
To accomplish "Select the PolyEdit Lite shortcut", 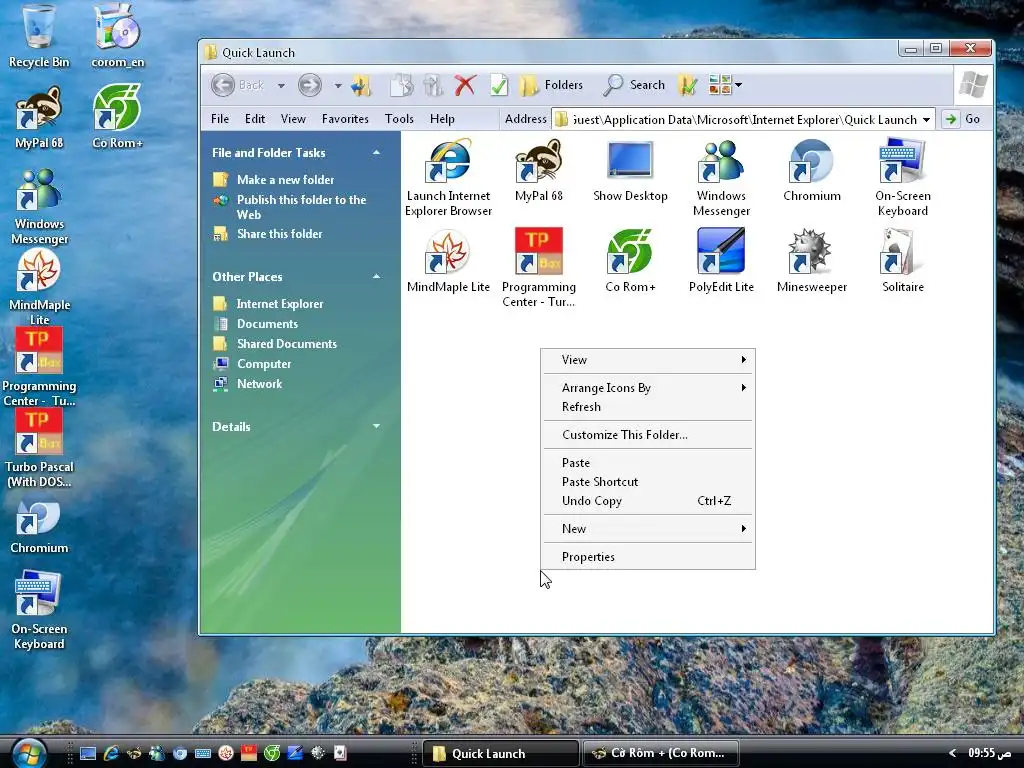I will (x=721, y=261).
